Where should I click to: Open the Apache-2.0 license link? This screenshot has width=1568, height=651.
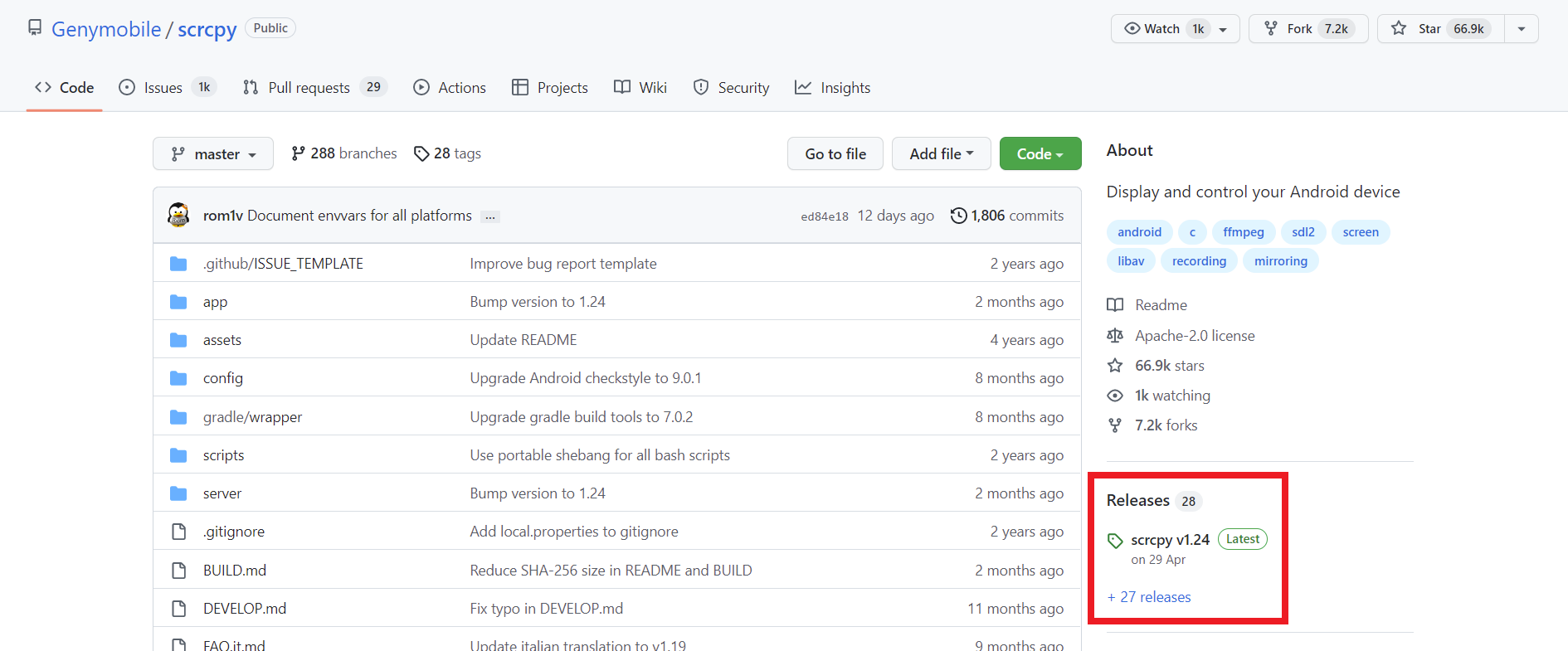click(x=1181, y=336)
